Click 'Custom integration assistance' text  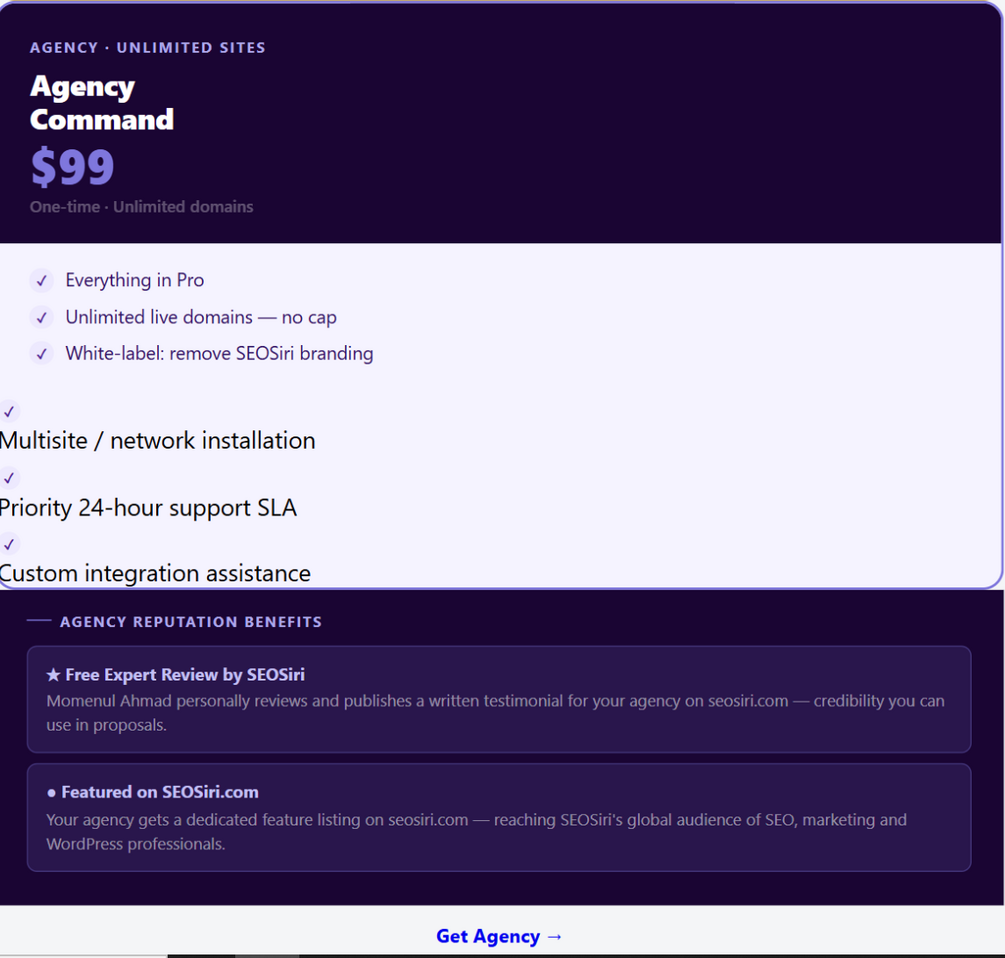coord(155,573)
